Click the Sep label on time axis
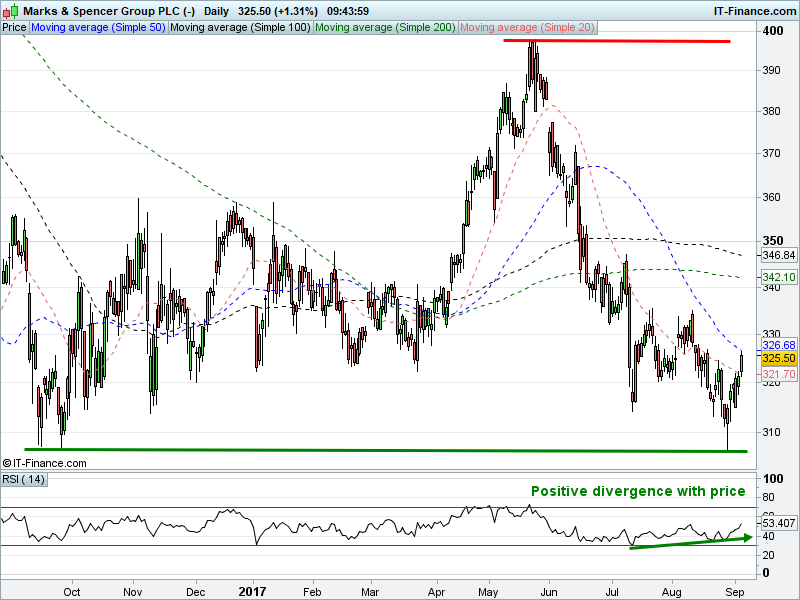Screen dimensions: 800x600 coord(735,592)
